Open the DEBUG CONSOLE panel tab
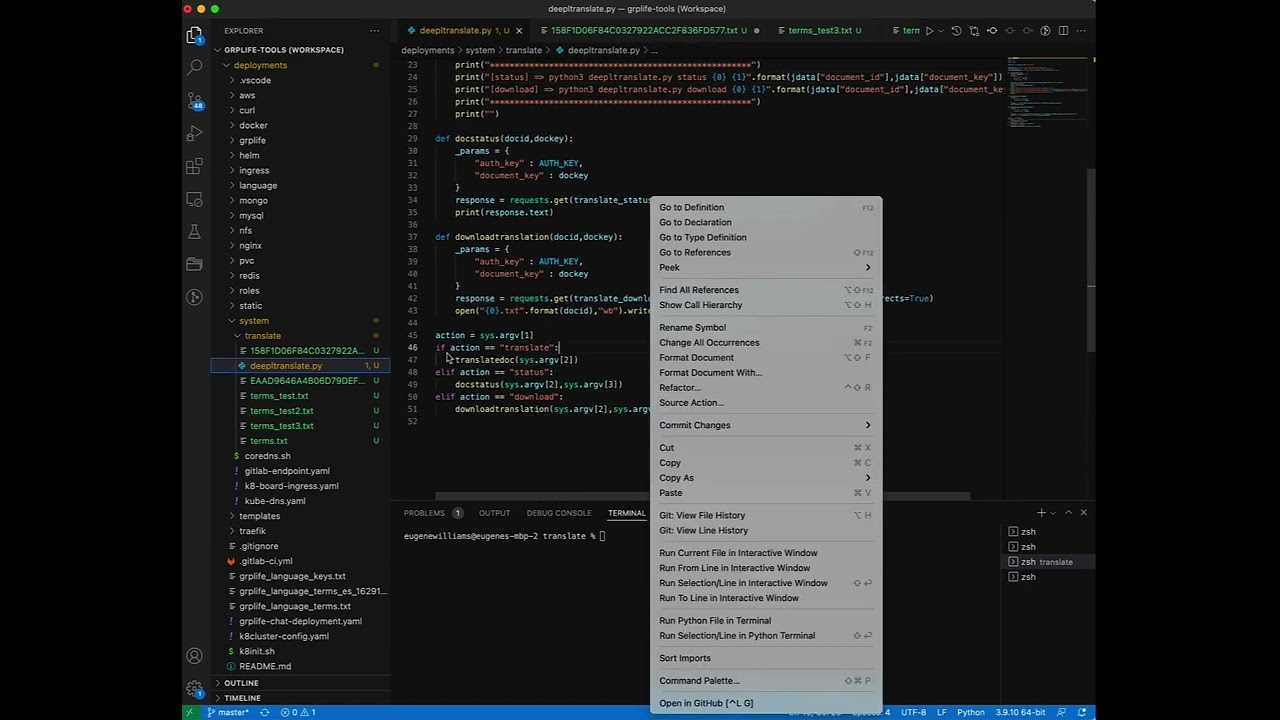 (x=559, y=513)
